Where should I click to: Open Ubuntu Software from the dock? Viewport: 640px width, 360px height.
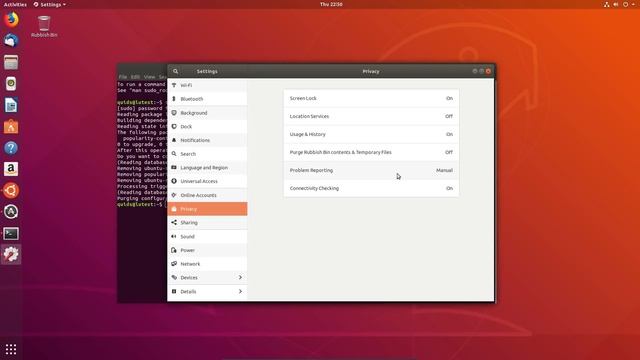coord(11,127)
